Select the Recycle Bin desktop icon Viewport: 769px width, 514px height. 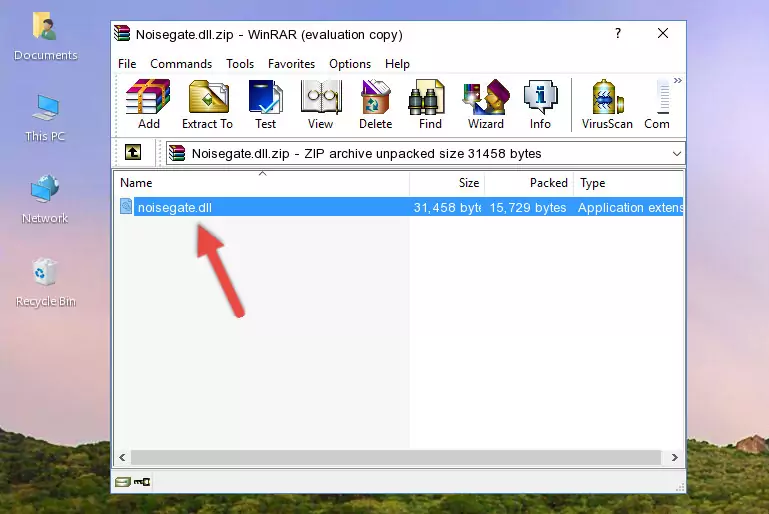pos(46,283)
